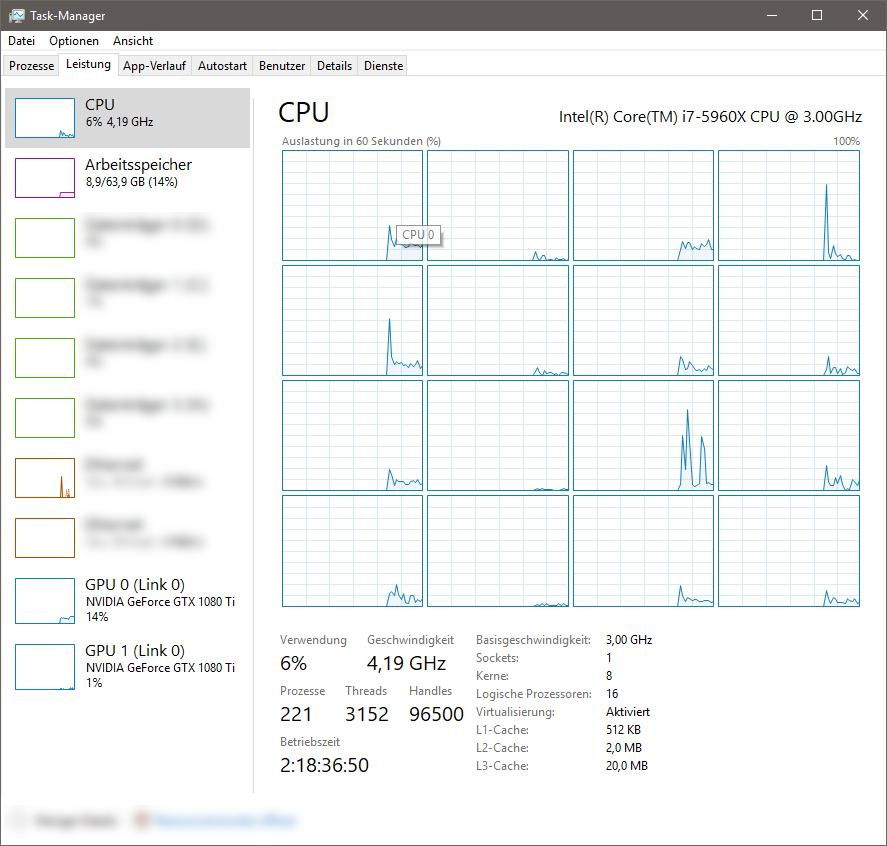Switch to the Prozesse tab
This screenshot has width=887, height=846.
(x=31, y=66)
